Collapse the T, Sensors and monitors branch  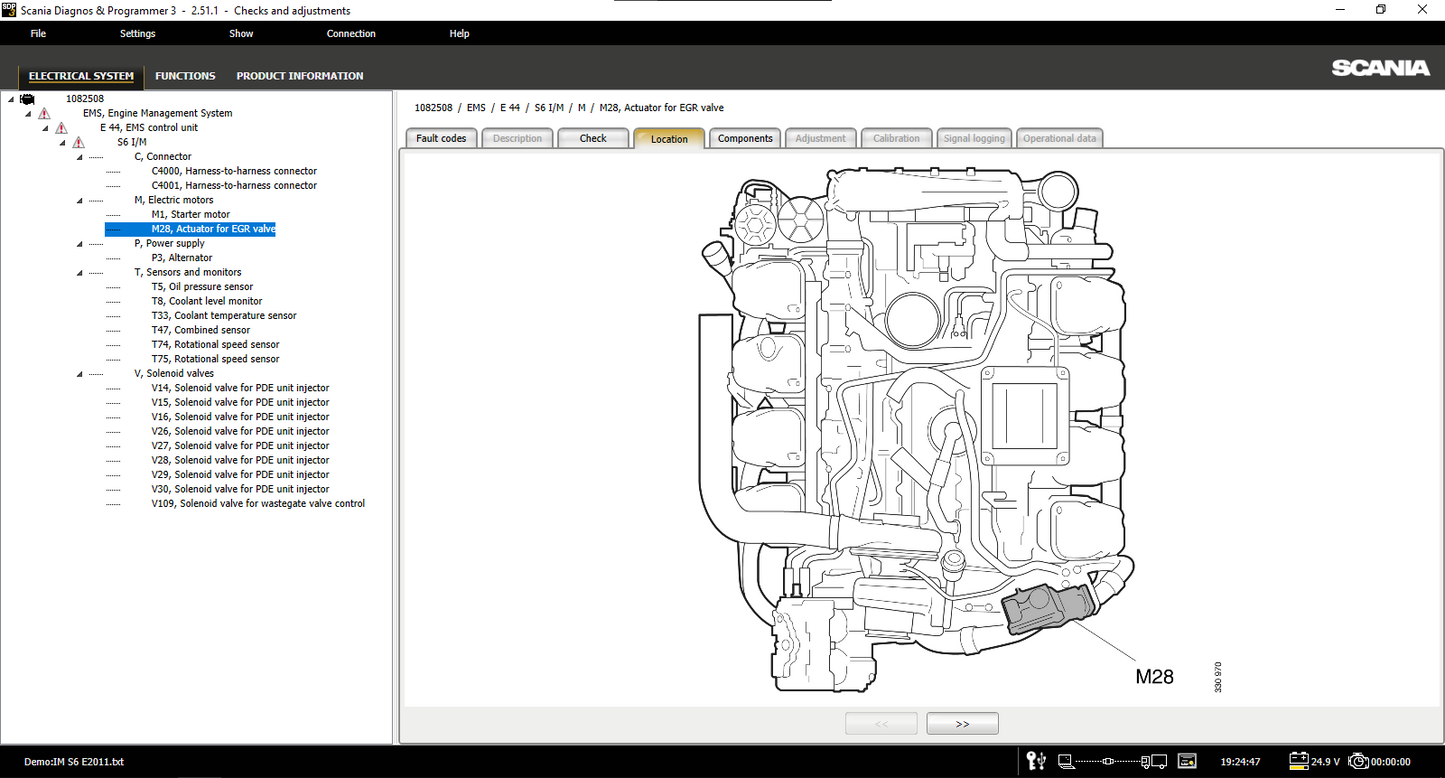(80, 273)
